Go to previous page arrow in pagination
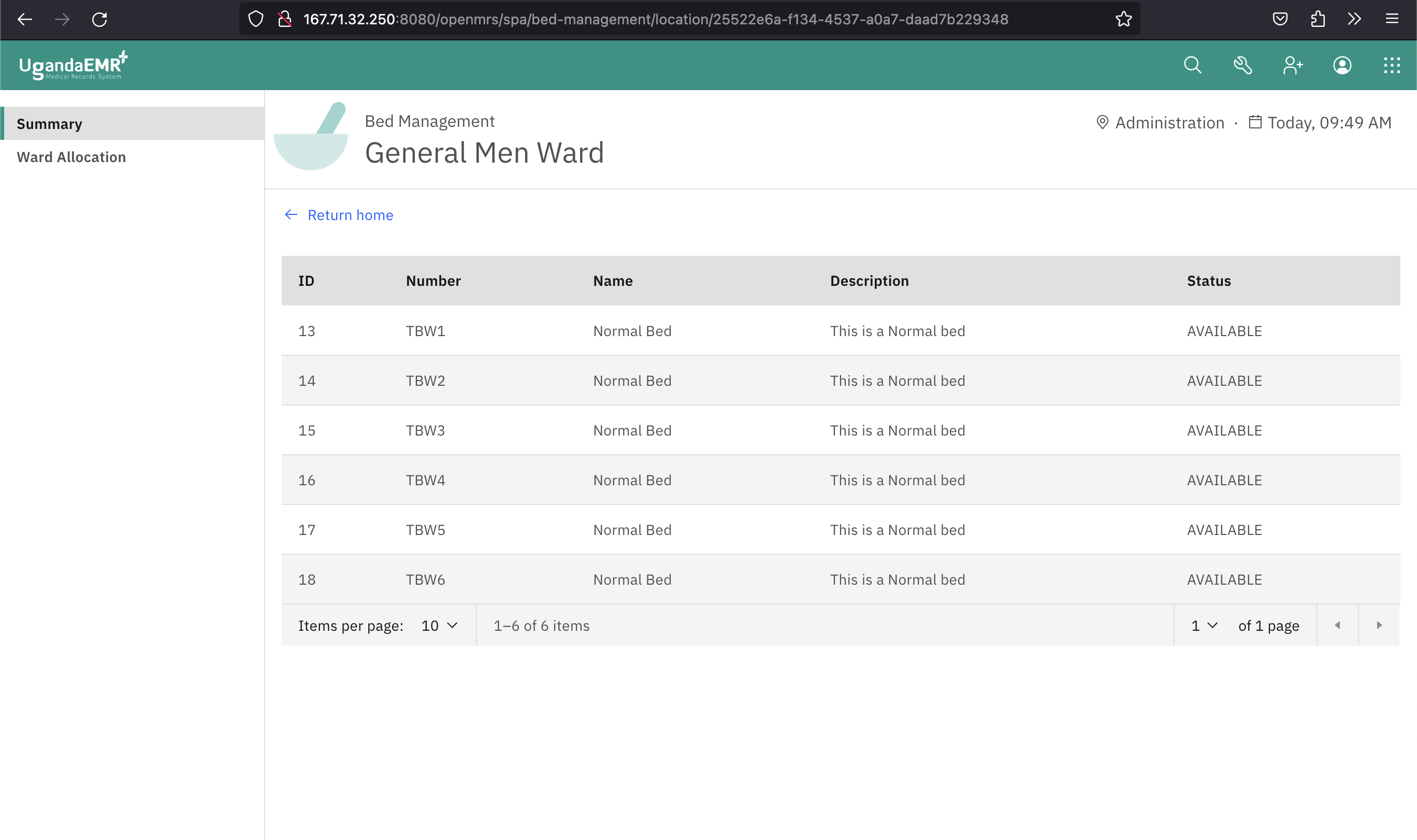 1338,626
